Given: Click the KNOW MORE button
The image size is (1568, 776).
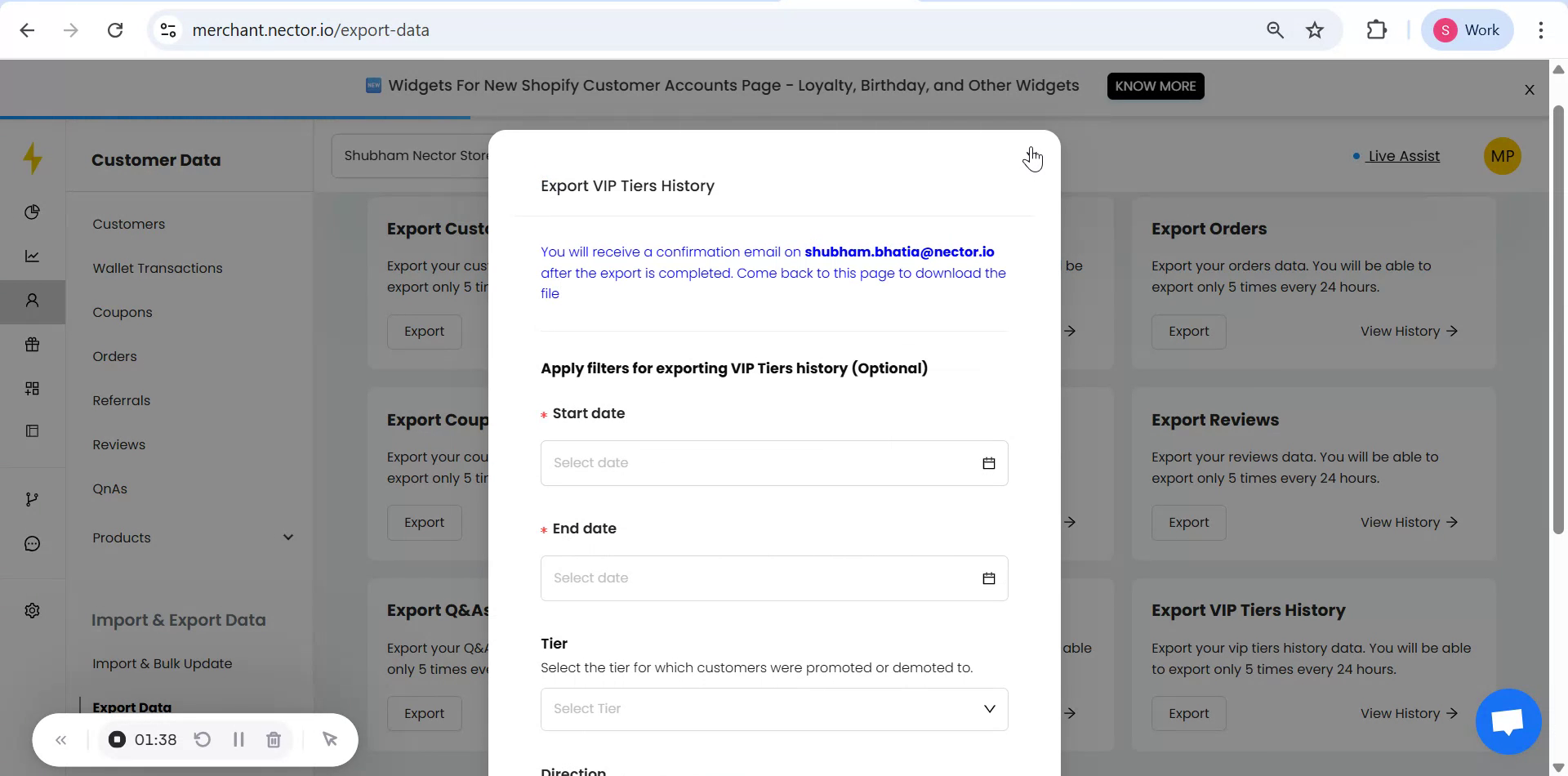Looking at the screenshot, I should (x=1155, y=86).
